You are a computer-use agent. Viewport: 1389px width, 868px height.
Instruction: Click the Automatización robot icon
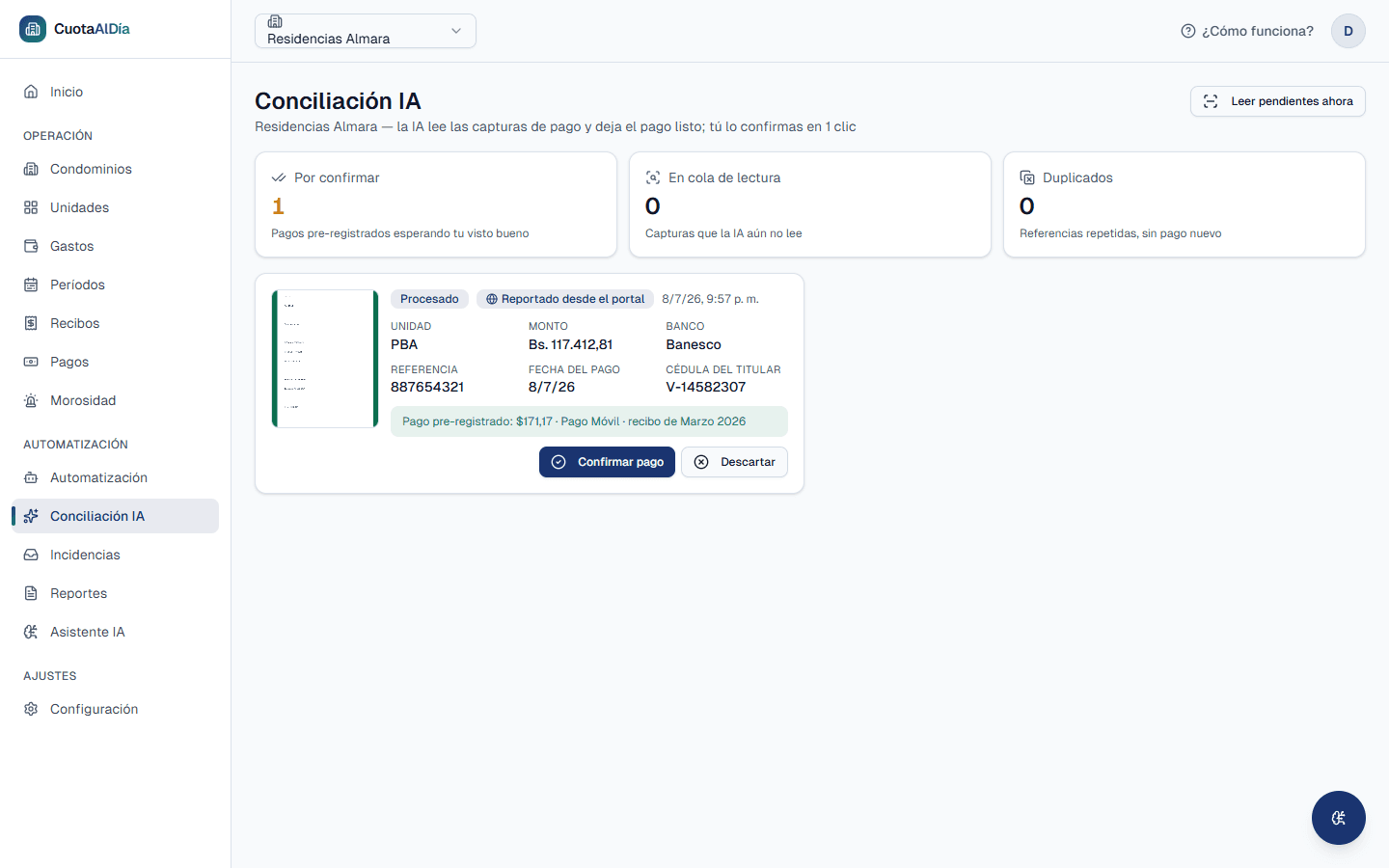(x=31, y=477)
